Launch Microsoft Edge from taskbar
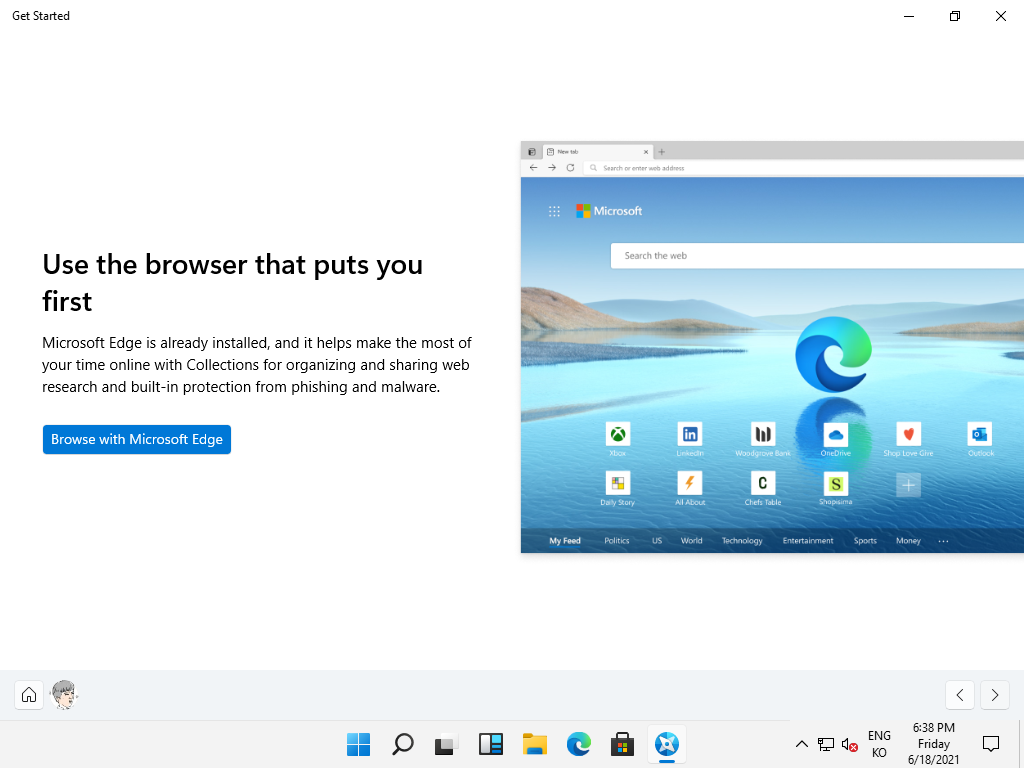Viewport: 1024px width, 768px height. (579, 744)
